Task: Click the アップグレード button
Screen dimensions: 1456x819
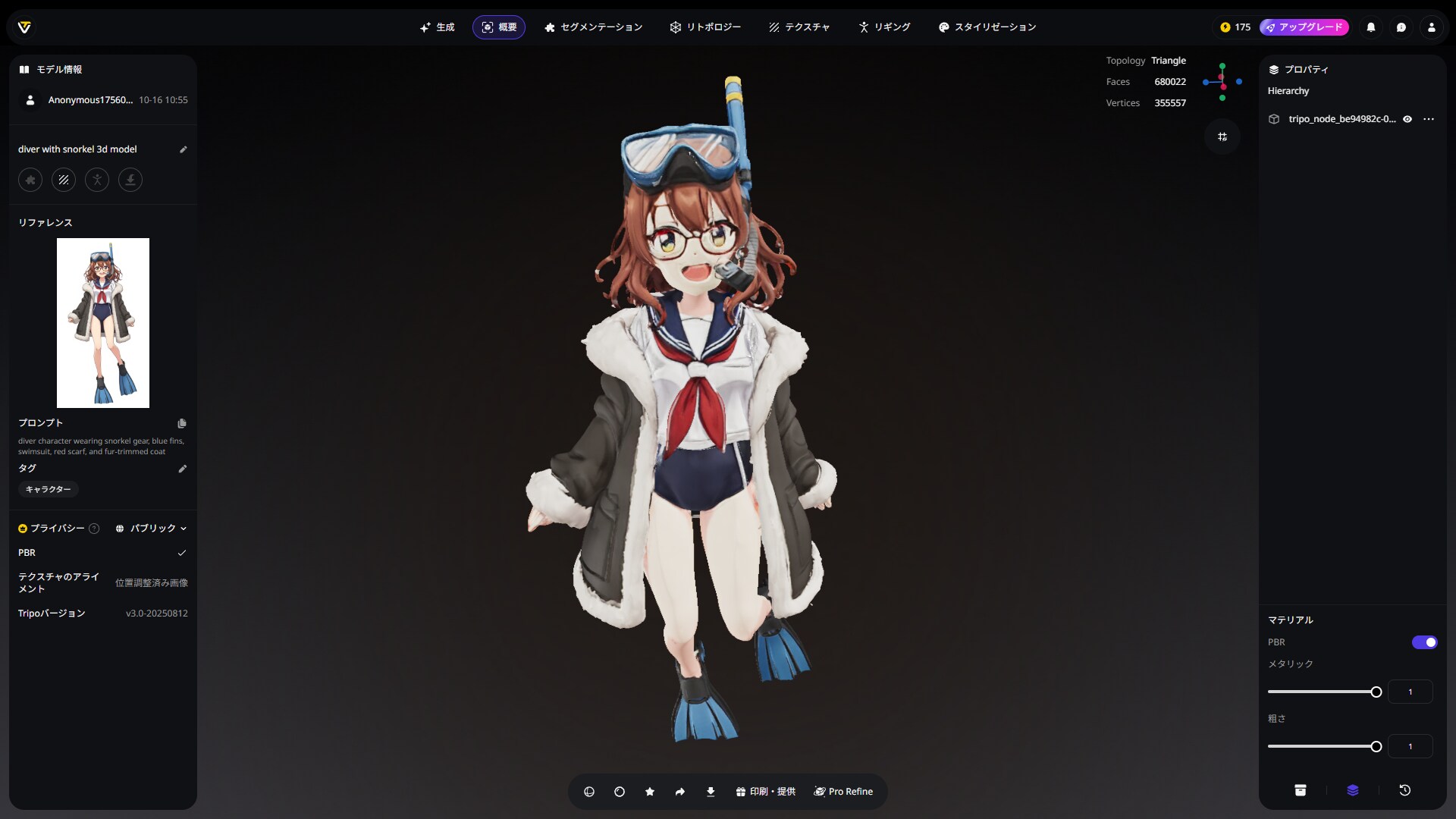Action: tap(1304, 27)
